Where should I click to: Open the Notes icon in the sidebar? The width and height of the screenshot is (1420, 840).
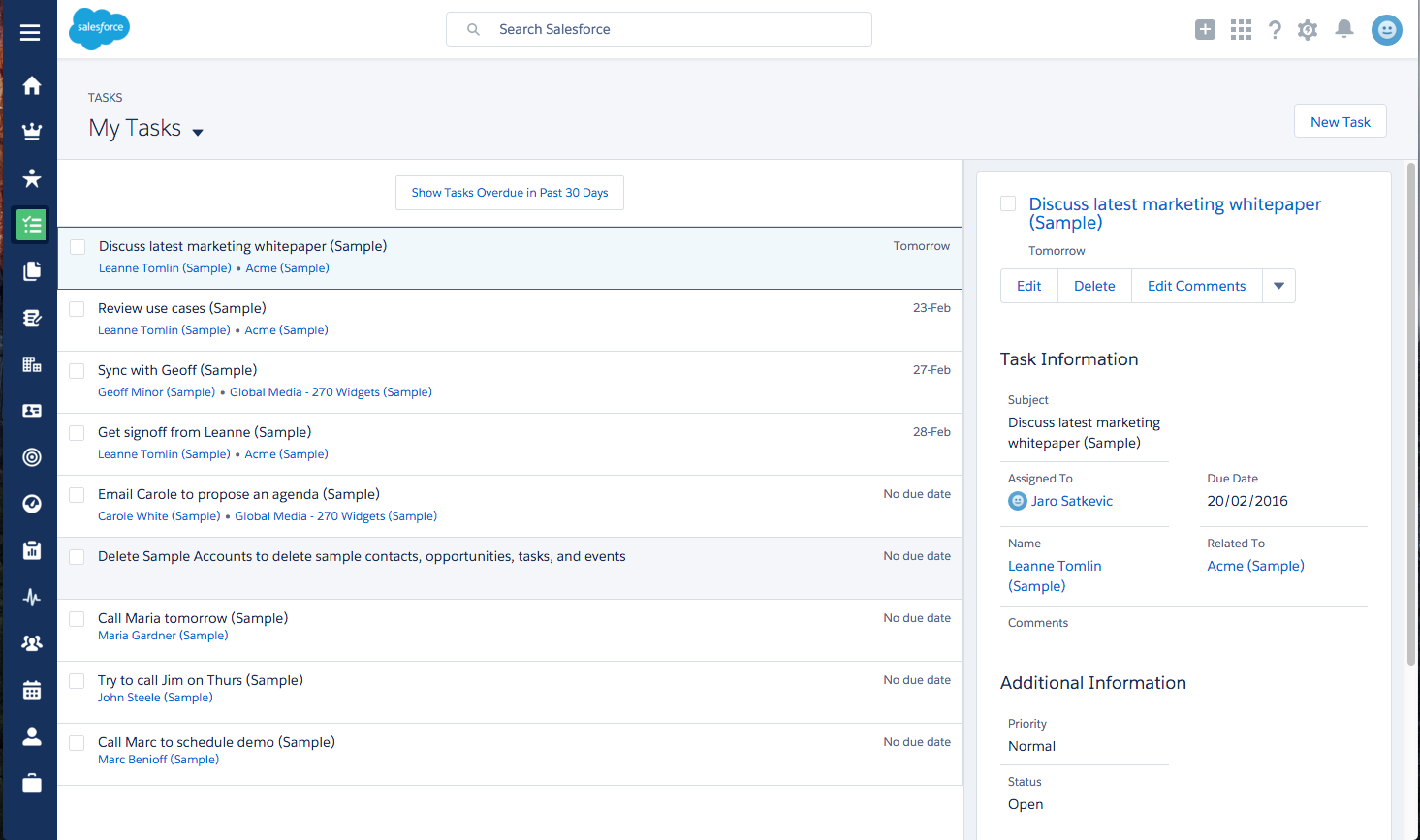(x=32, y=318)
